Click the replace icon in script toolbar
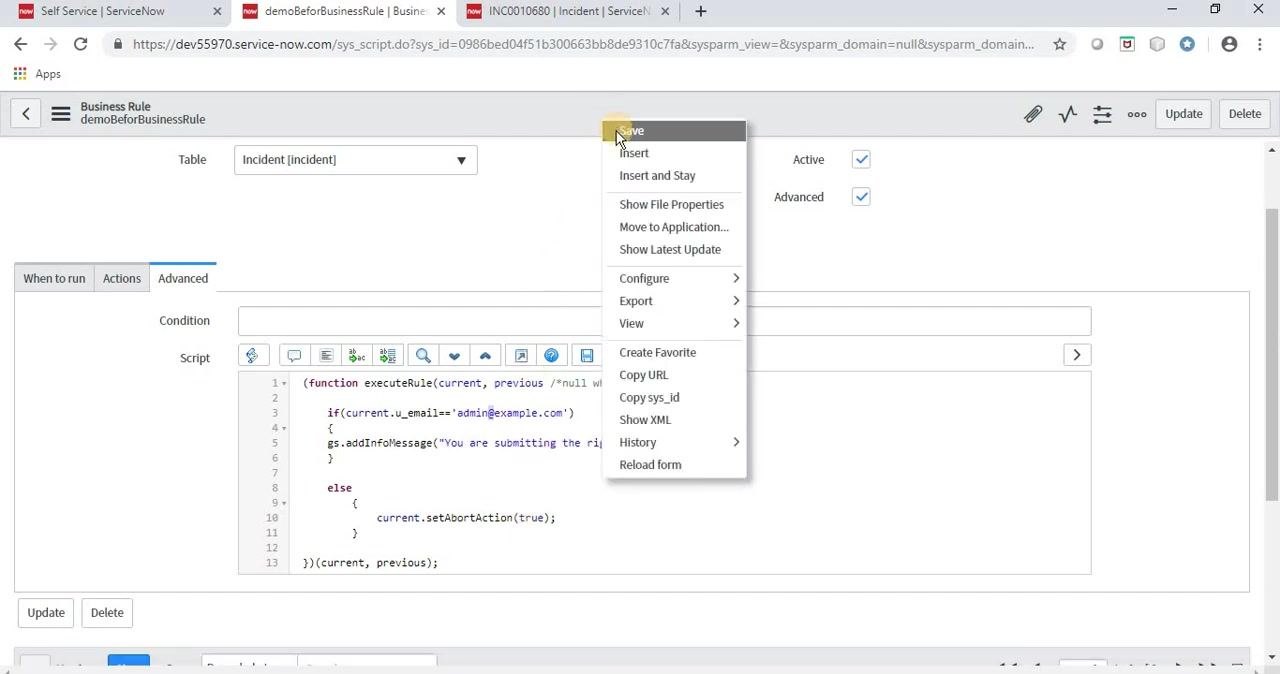Image resolution: width=1280 pixels, height=674 pixels. pos(357,355)
